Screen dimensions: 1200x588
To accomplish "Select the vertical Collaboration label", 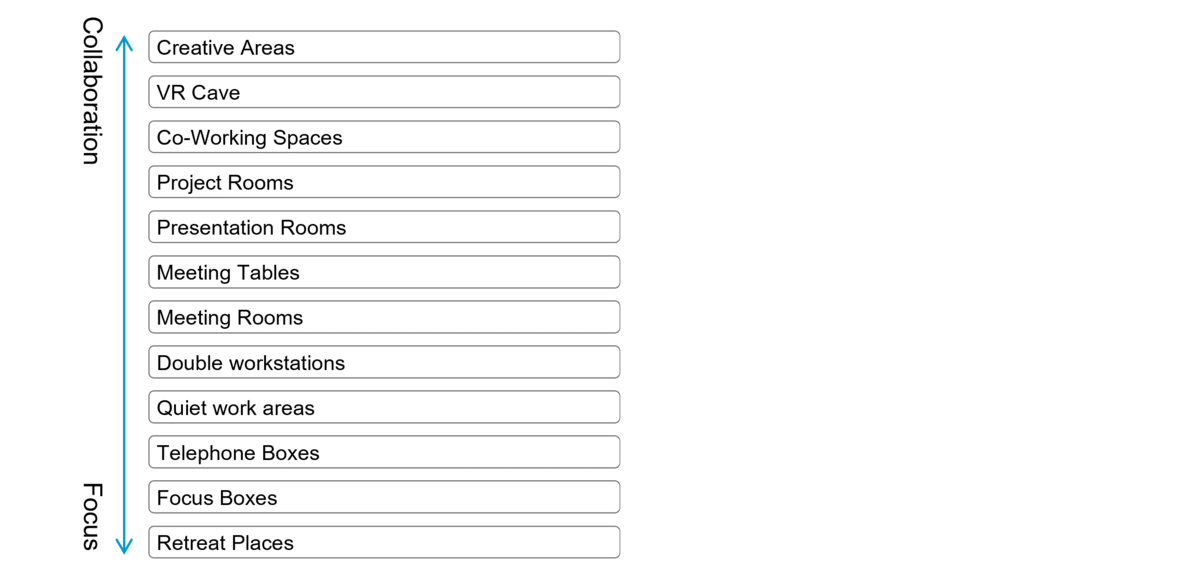I will click(91, 91).
